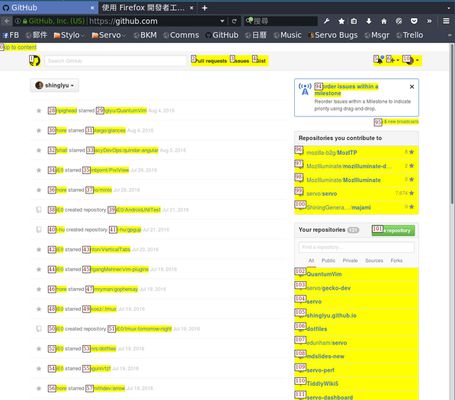This screenshot has width=455, height=400.
Task: View the new broadcasts link
Action: [396, 122]
